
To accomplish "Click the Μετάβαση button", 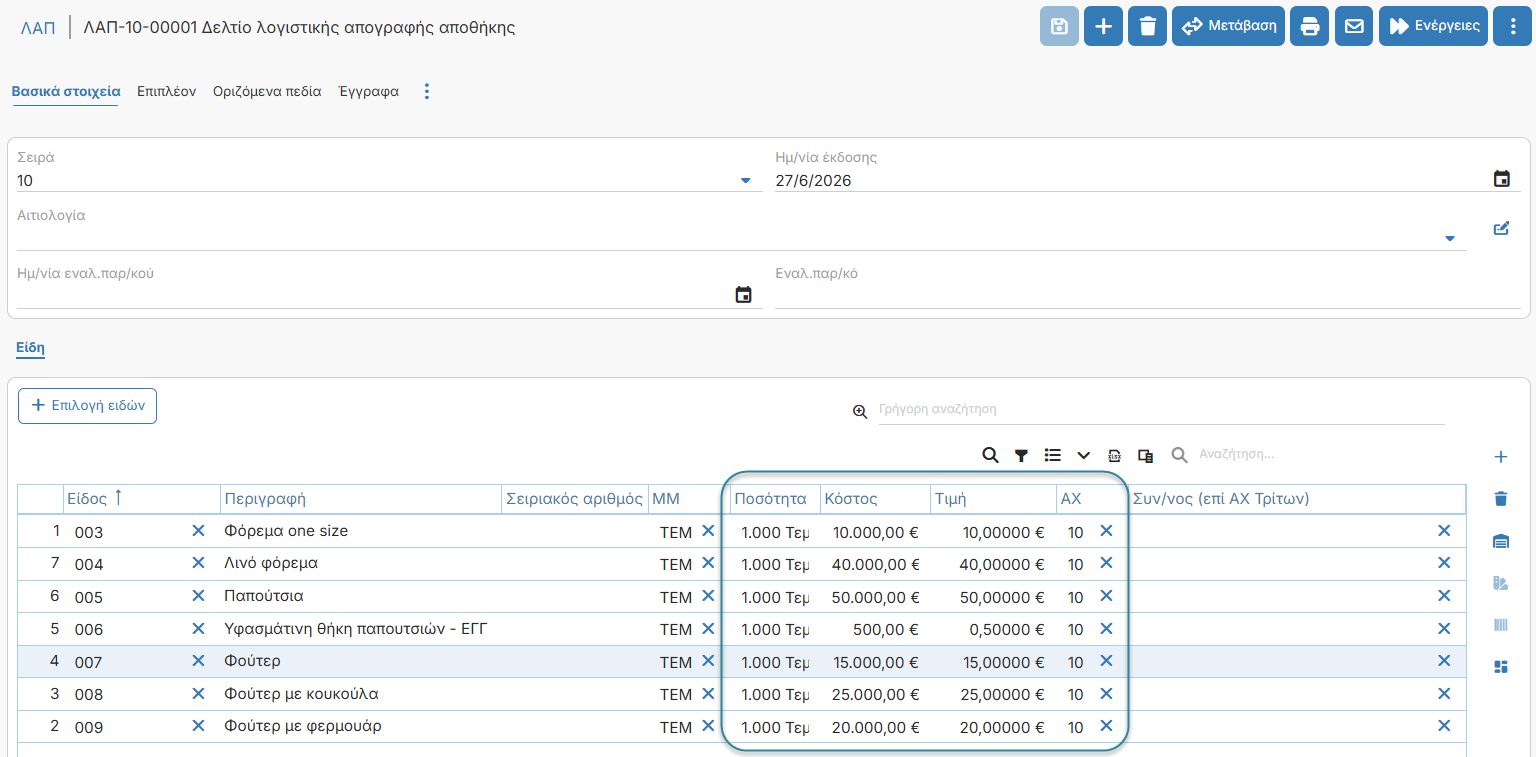I will pyautogui.click(x=1228, y=26).
